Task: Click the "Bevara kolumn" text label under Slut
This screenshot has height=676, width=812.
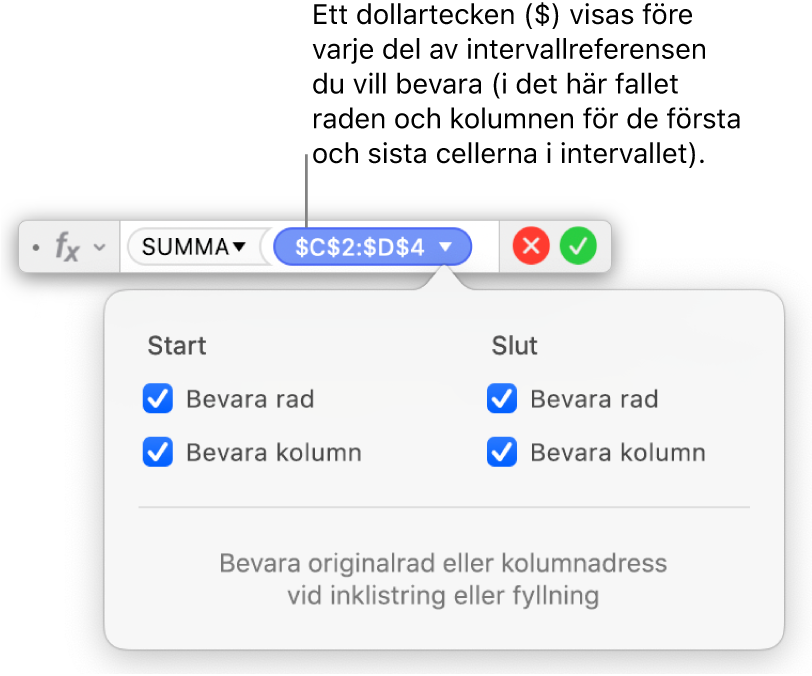Action: pyautogui.click(x=618, y=453)
